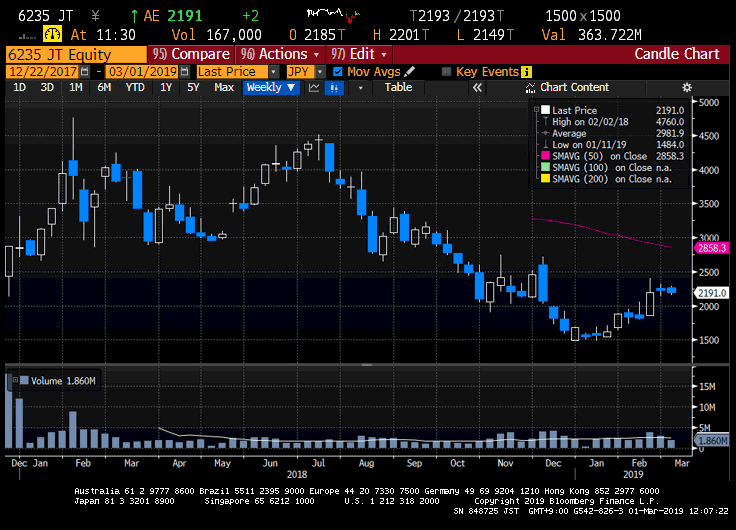Enable the Key Events checkbox
Image resolution: width=736 pixels, height=530 pixels.
point(446,72)
